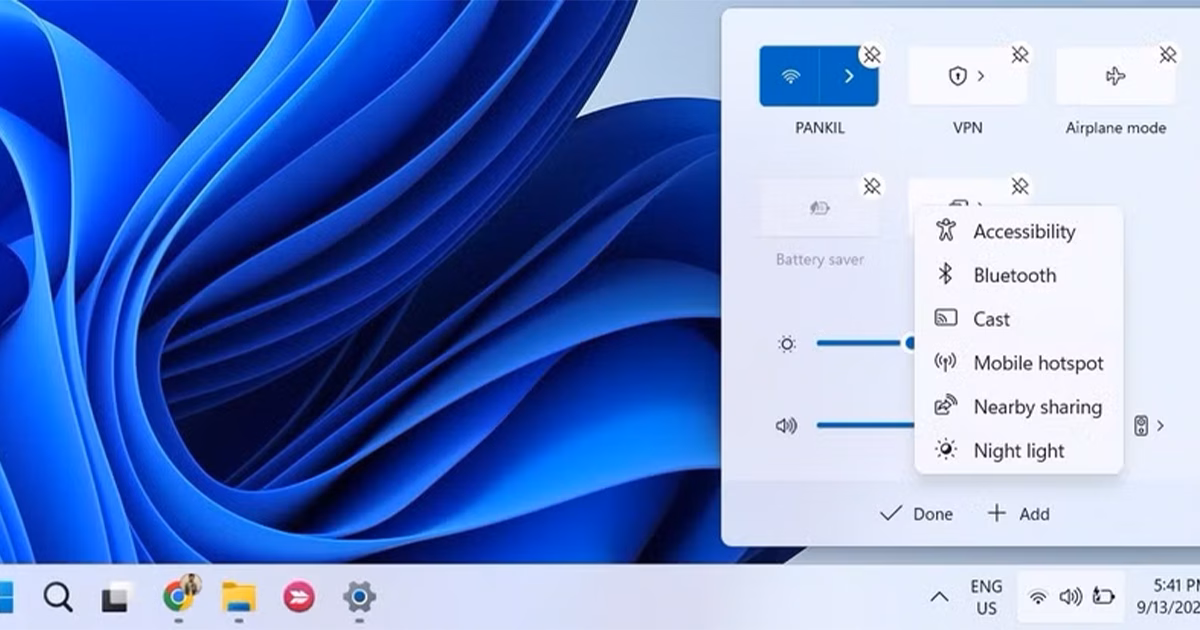1200x630 pixels.
Task: Launch Chrome from the taskbar
Action: [x=179, y=597]
